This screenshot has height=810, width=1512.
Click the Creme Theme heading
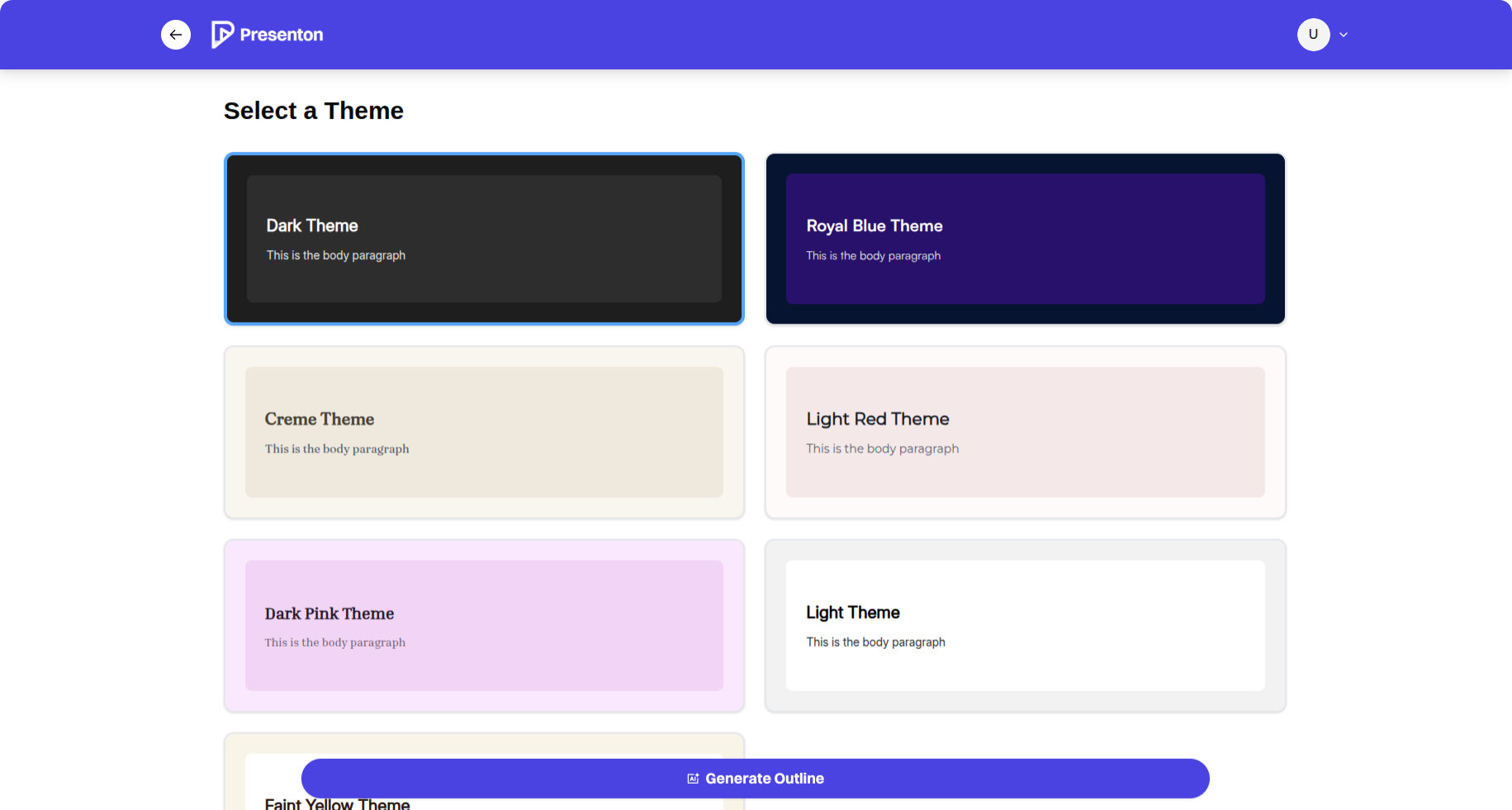(320, 419)
